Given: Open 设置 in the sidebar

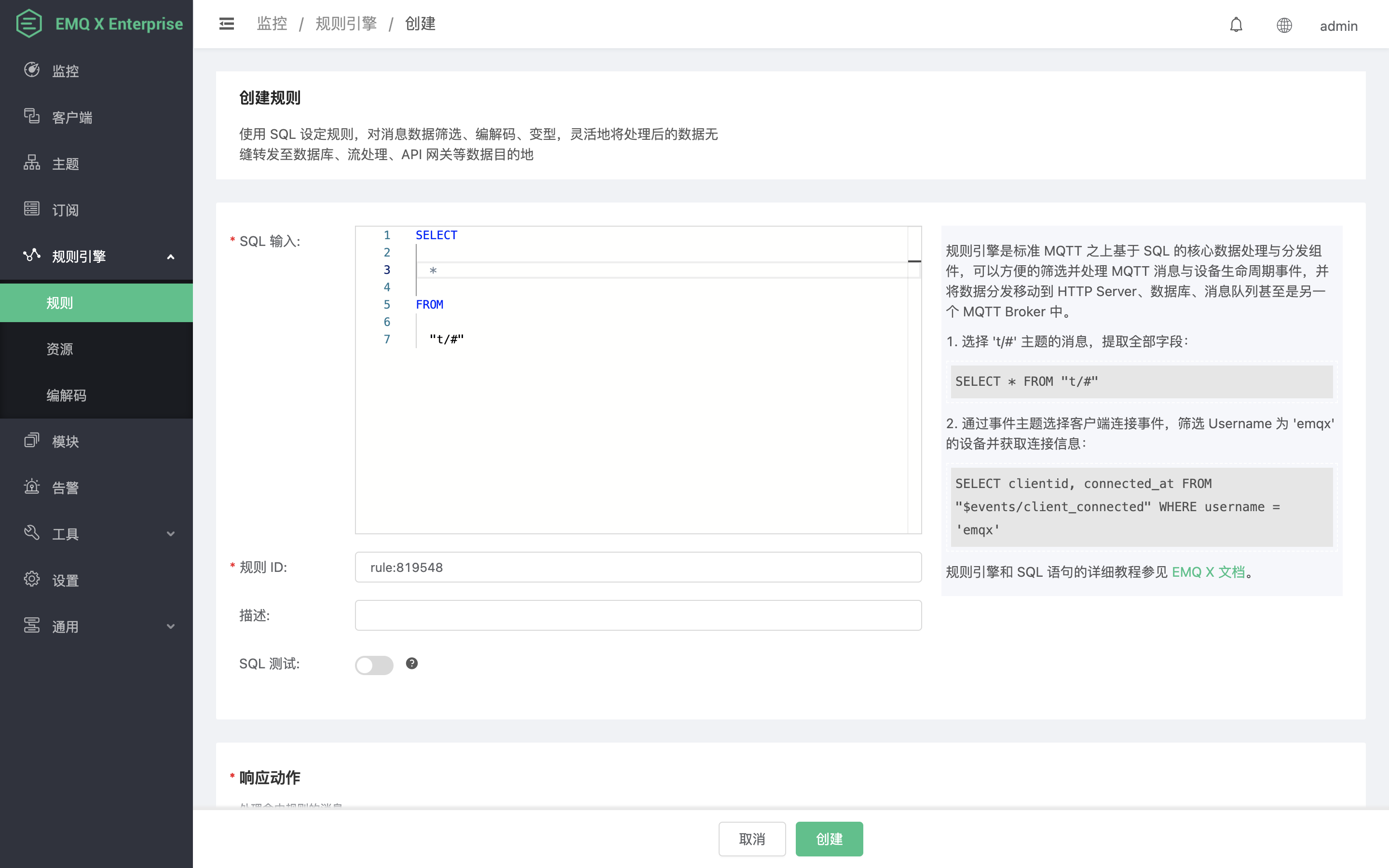Looking at the screenshot, I should (x=66, y=580).
